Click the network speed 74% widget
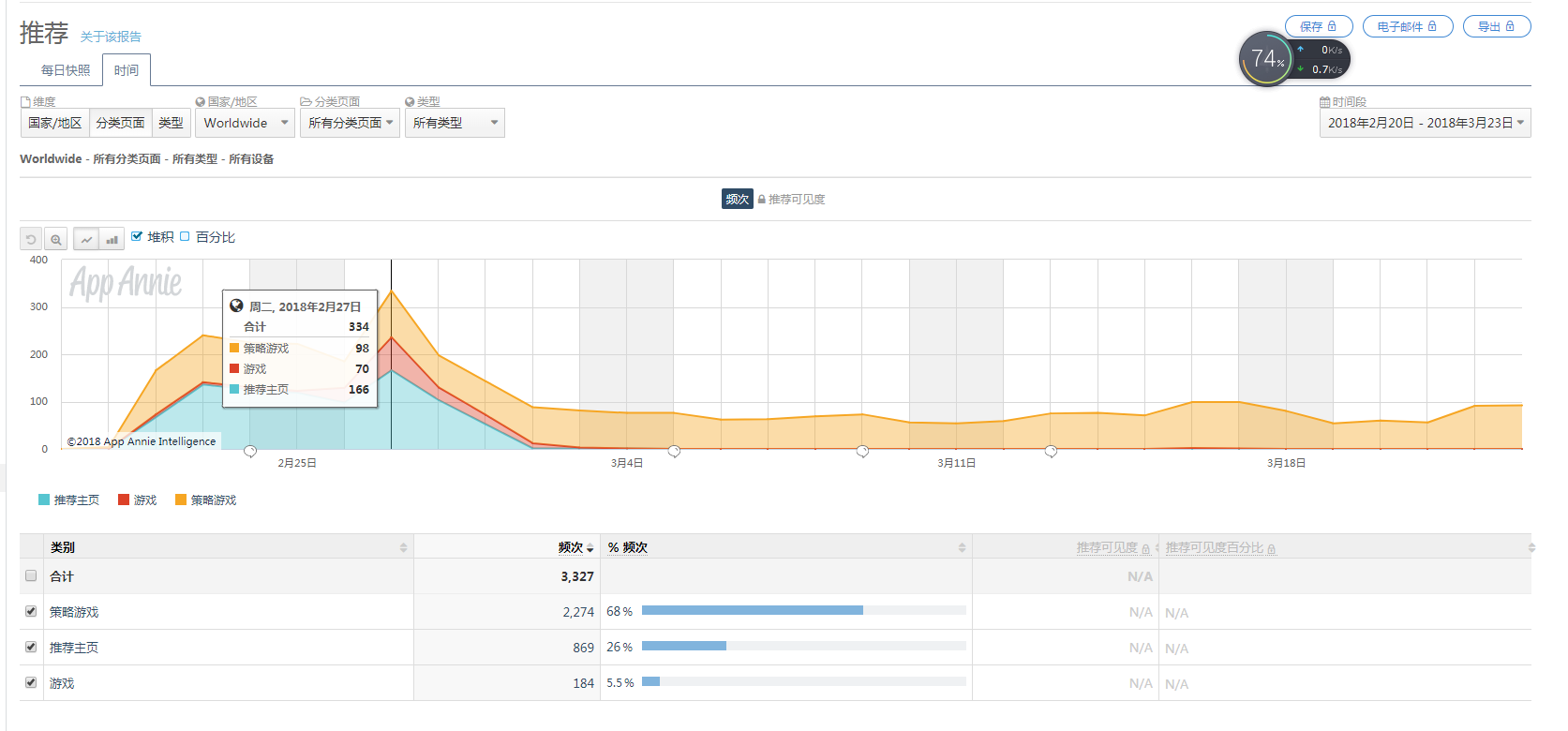 [1267, 59]
